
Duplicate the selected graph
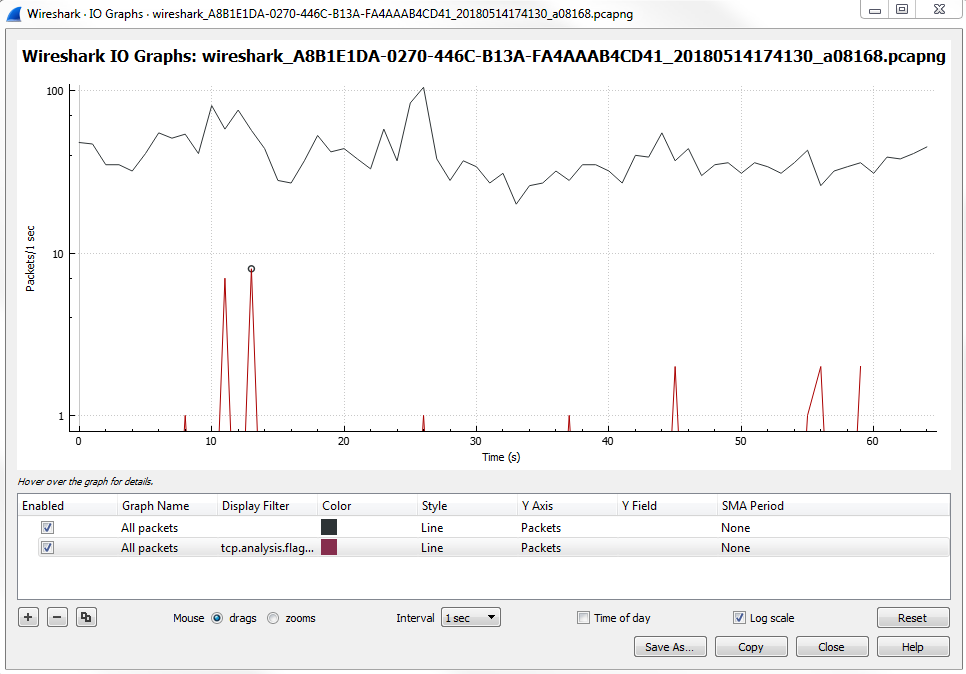(86, 617)
